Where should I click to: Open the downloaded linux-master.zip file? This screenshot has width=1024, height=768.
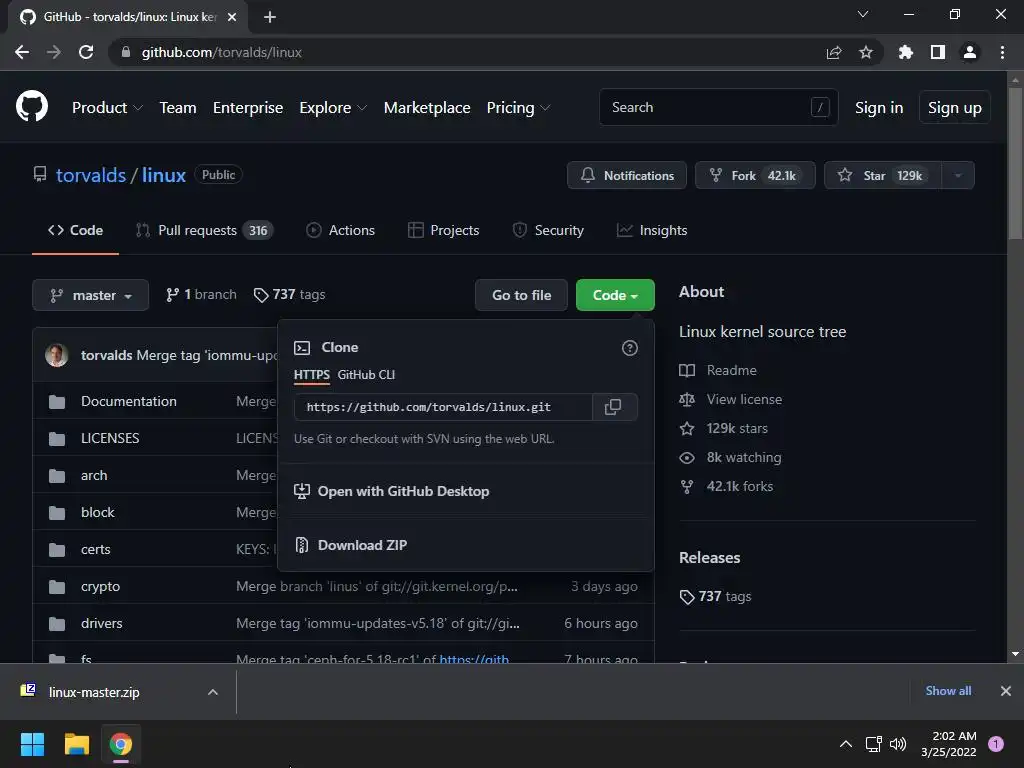pos(93,692)
